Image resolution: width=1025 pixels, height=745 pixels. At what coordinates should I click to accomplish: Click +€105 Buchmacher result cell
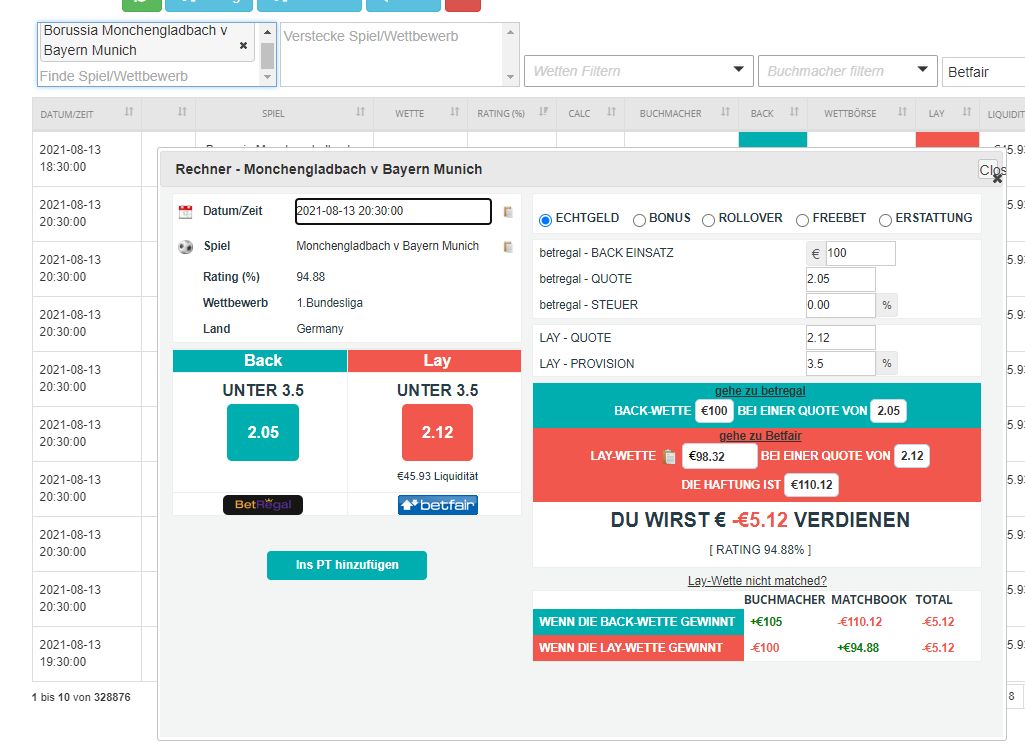pos(766,622)
